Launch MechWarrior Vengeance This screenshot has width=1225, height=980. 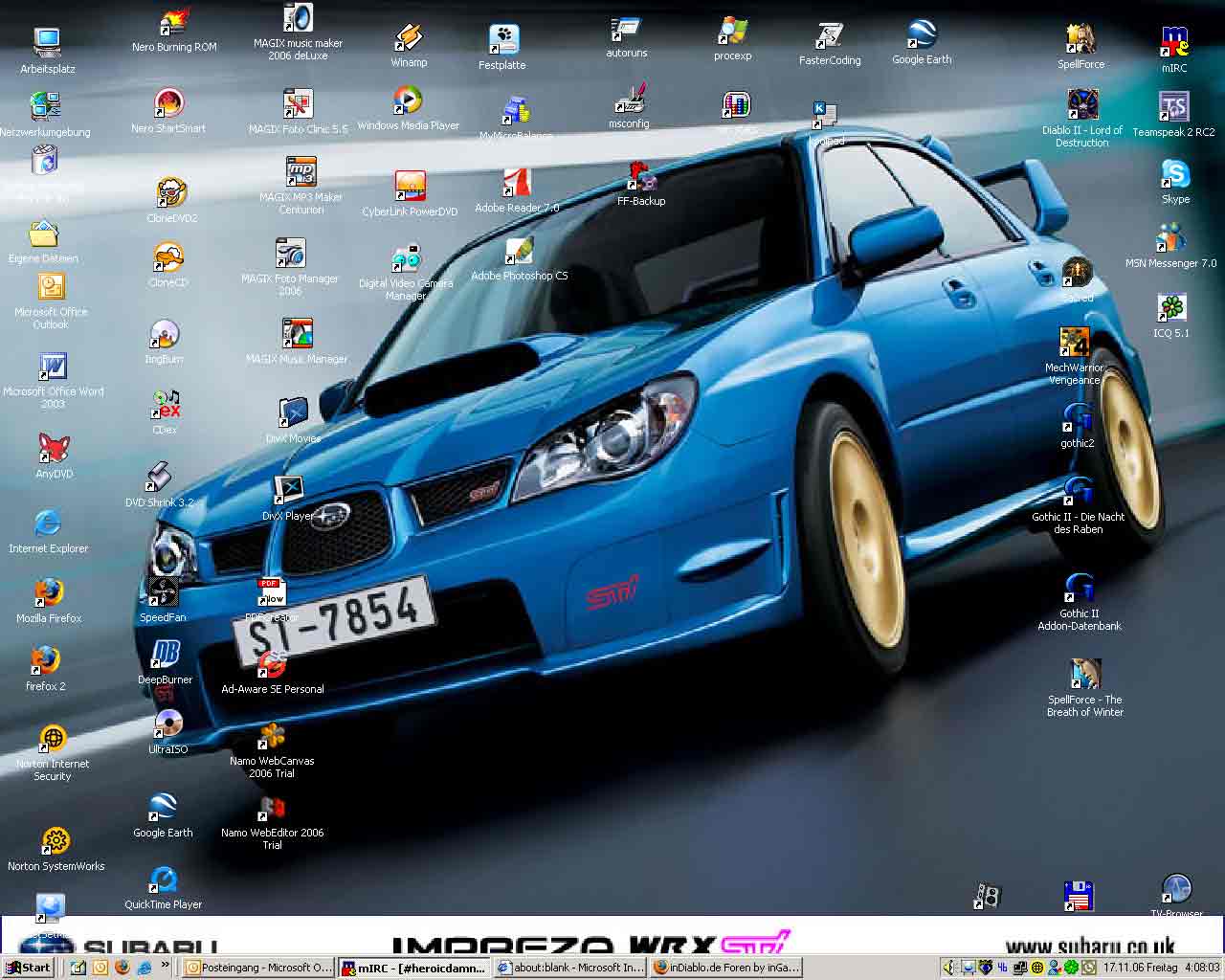pyautogui.click(x=1074, y=343)
